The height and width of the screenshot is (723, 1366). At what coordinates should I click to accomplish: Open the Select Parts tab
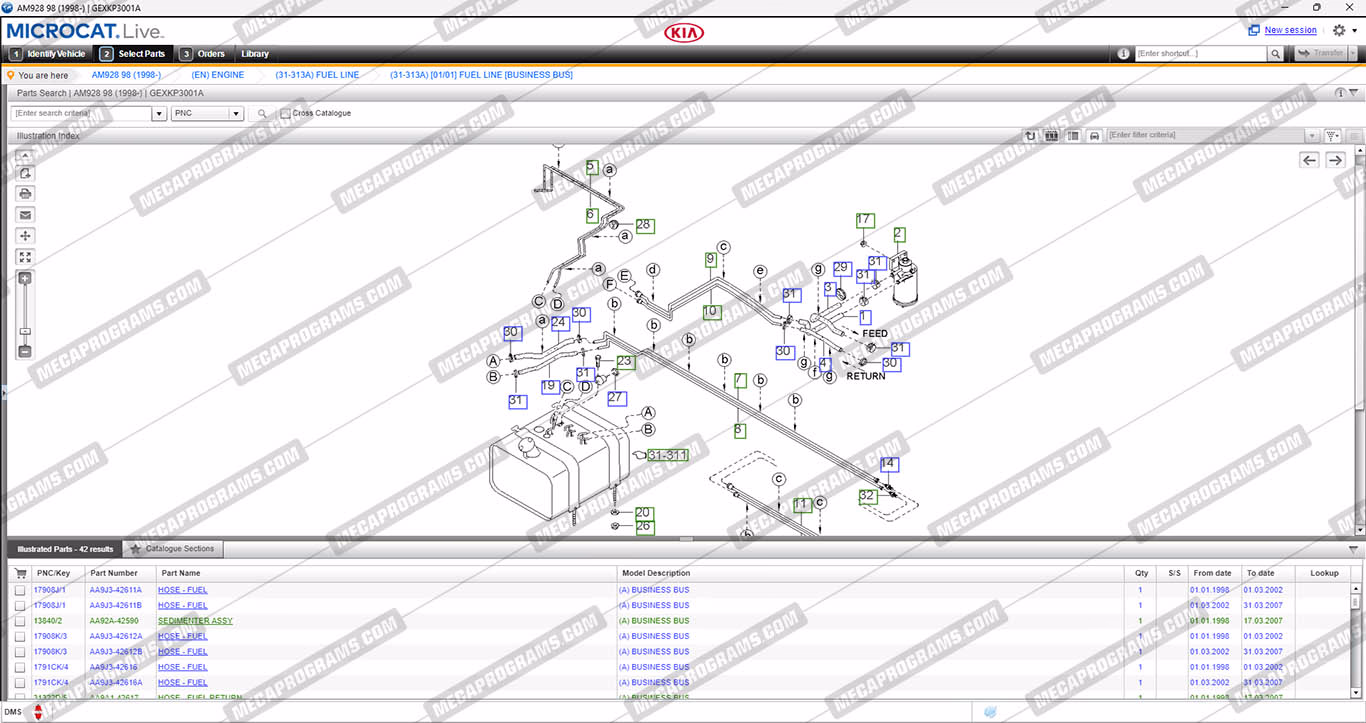click(133, 54)
